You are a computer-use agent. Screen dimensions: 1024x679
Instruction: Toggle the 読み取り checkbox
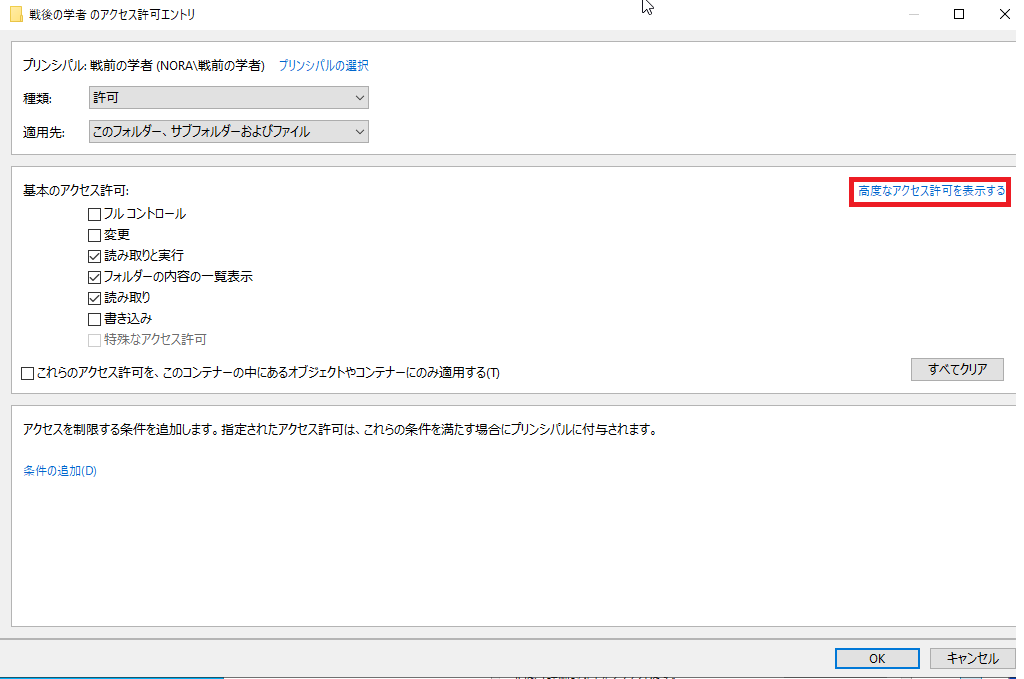click(x=94, y=298)
